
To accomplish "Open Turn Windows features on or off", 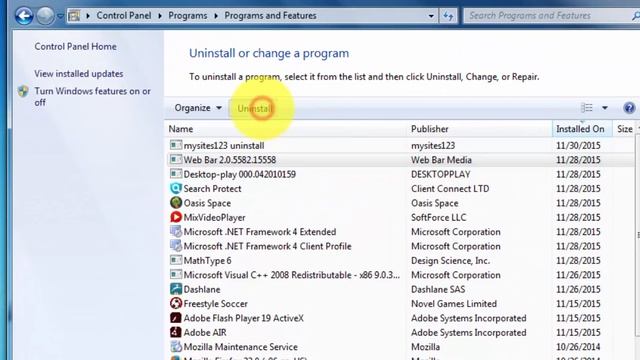I will click(93, 97).
